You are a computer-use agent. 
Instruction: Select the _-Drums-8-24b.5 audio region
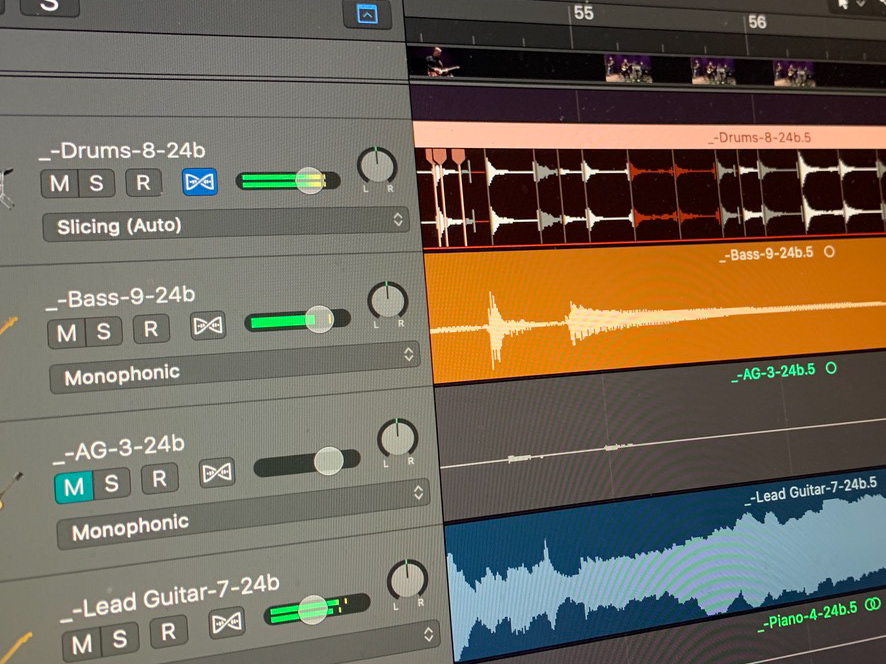650,185
